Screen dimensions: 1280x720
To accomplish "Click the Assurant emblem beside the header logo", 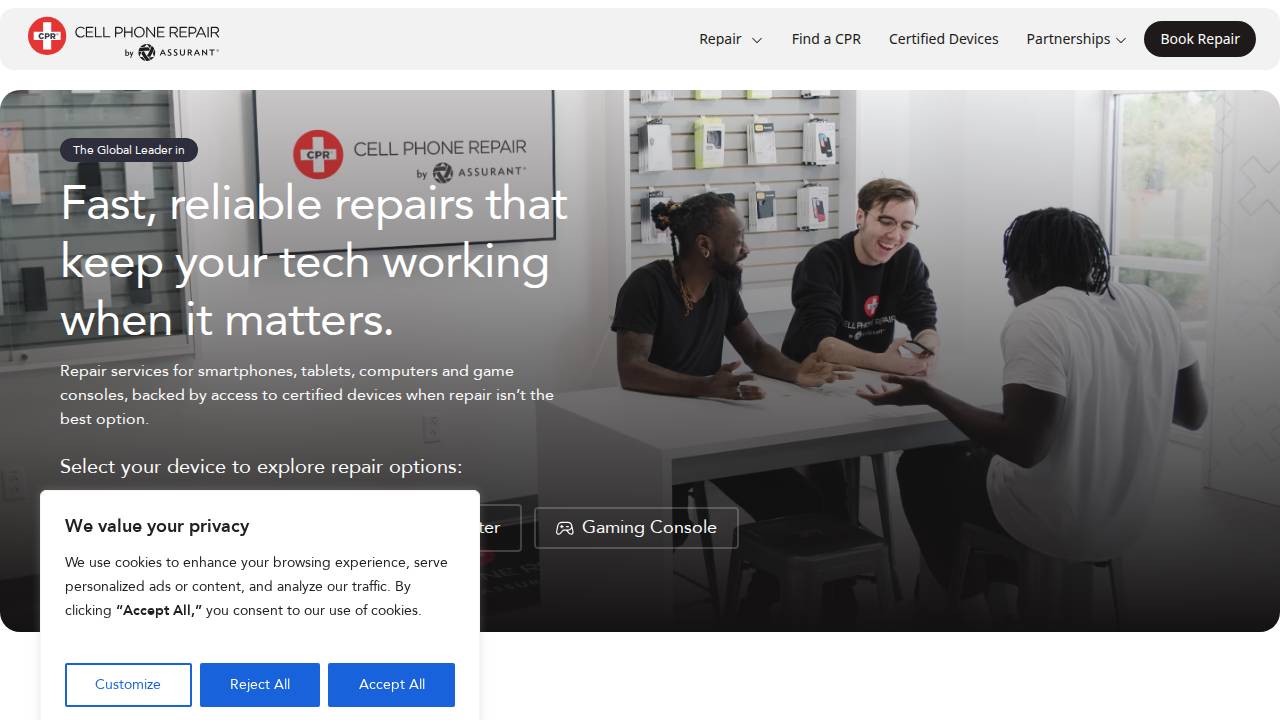I will [x=146, y=53].
